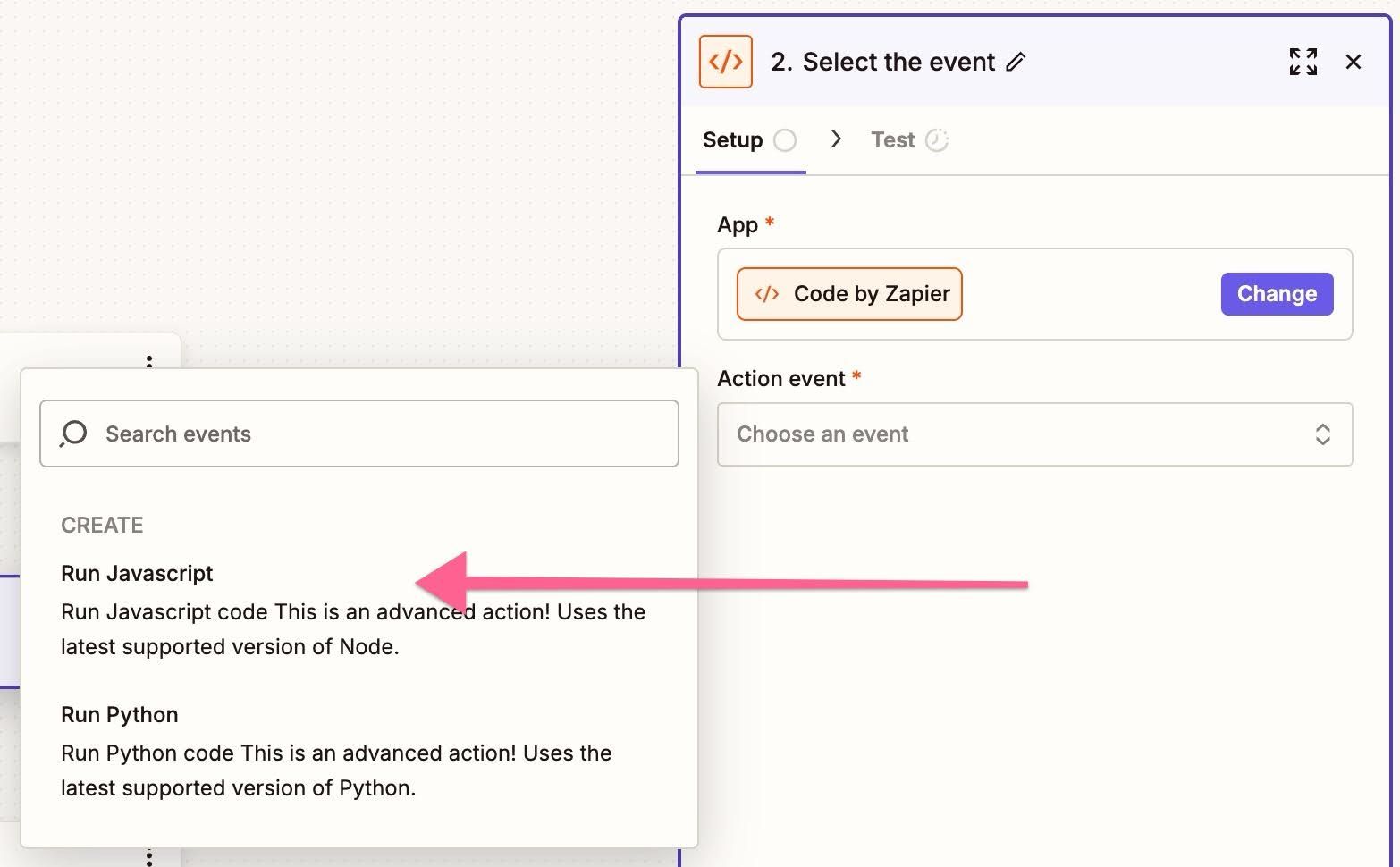Viewport: 1400px width, 867px height.
Task: Click the magnifier icon in the events search bar
Action: point(72,433)
